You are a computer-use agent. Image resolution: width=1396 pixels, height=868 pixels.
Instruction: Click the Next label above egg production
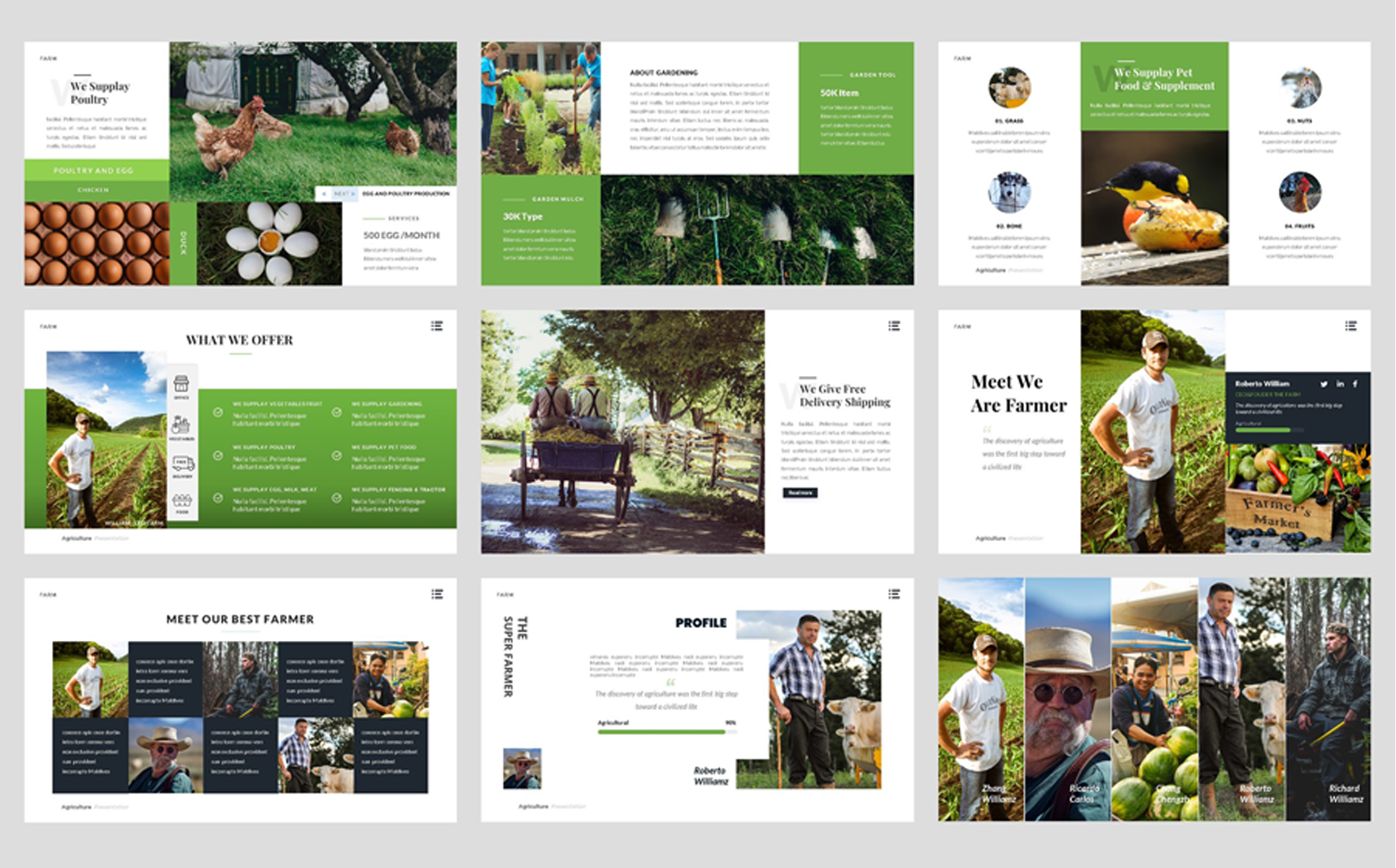coord(342,194)
